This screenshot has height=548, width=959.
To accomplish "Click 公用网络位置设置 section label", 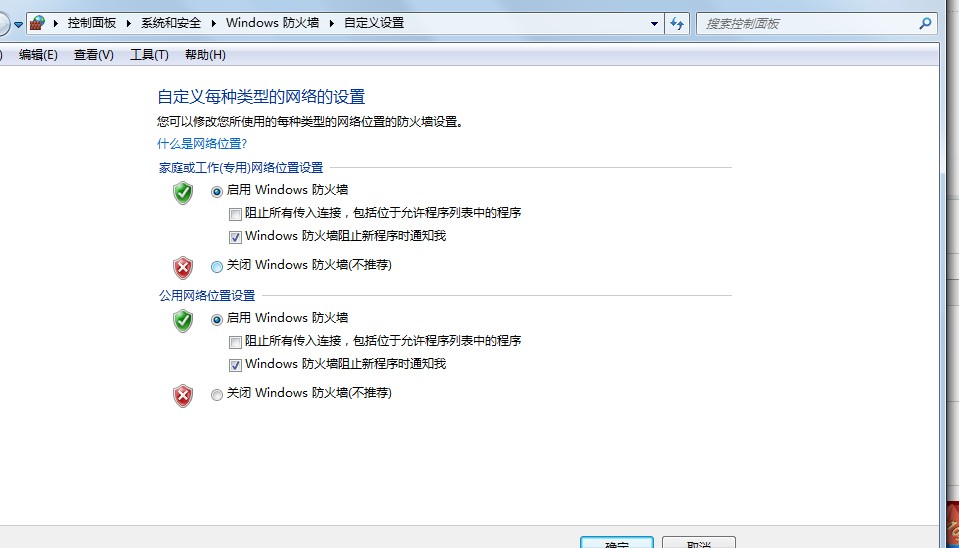I will (x=207, y=296).
